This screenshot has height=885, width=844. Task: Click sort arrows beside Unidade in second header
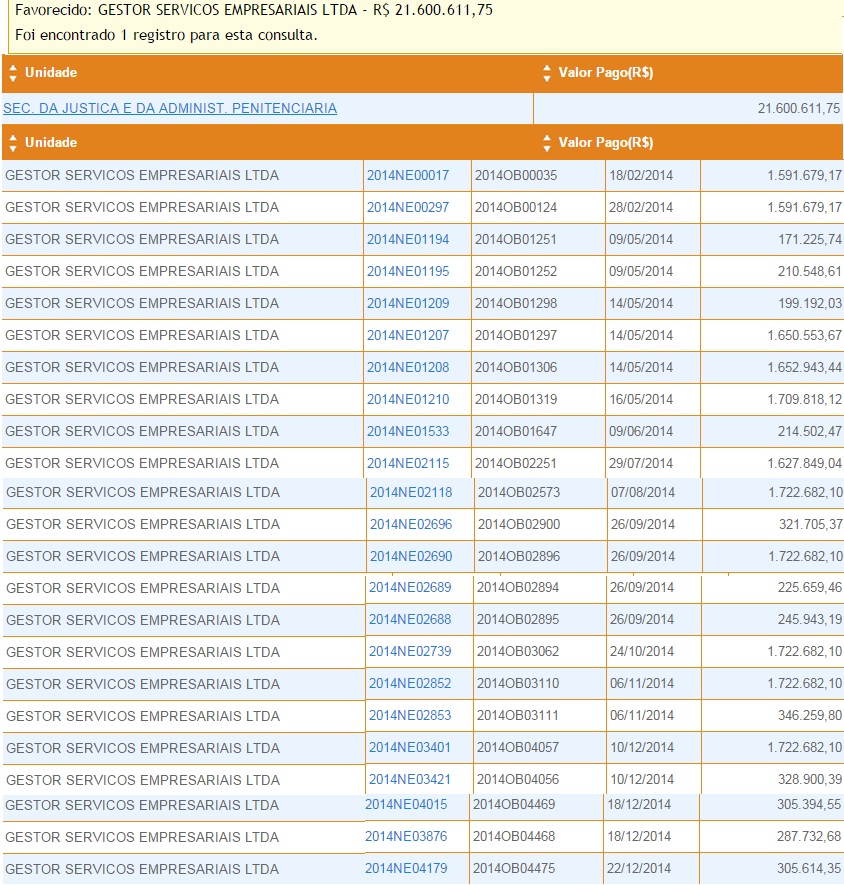11,142
